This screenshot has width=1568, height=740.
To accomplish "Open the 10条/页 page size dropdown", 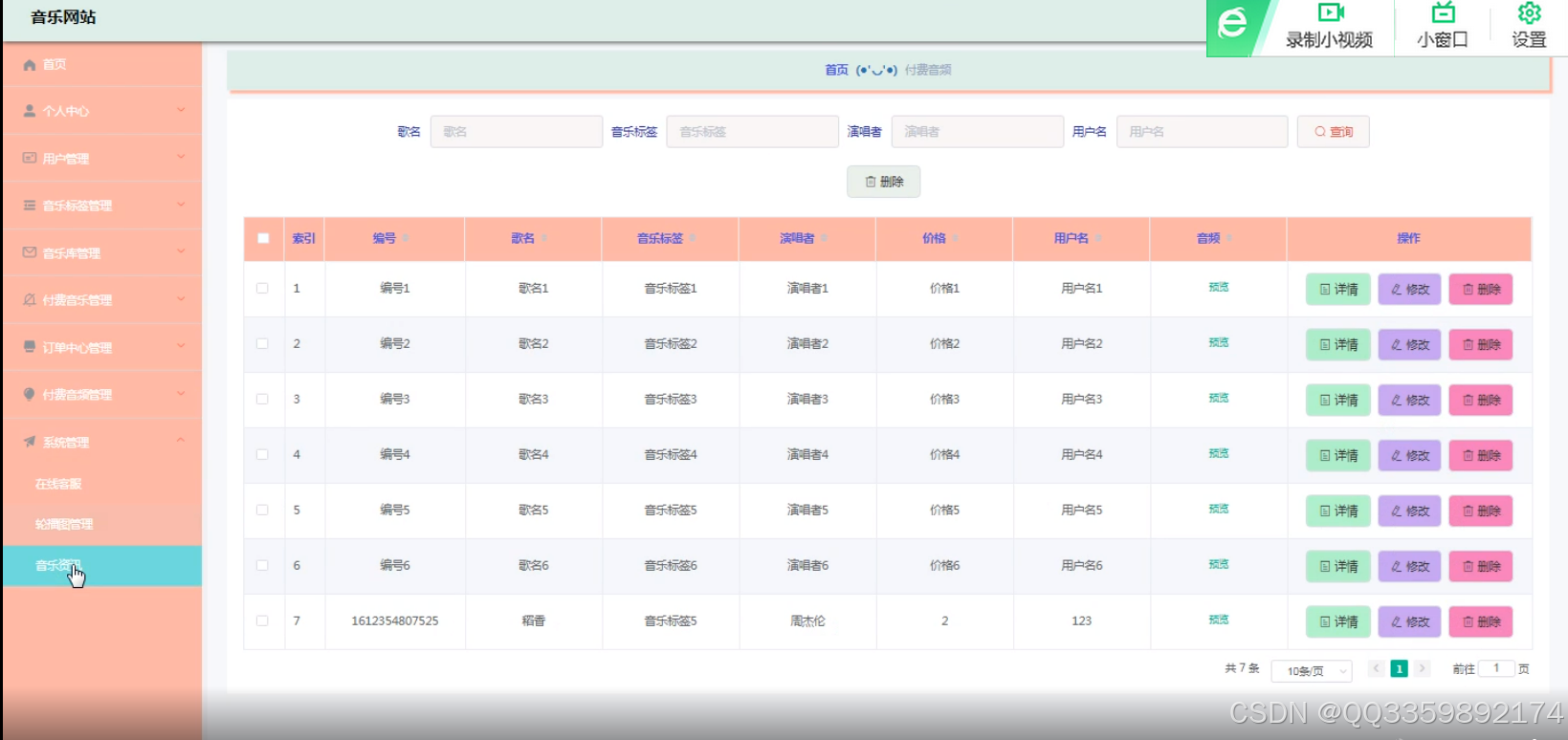I will tap(1312, 671).
